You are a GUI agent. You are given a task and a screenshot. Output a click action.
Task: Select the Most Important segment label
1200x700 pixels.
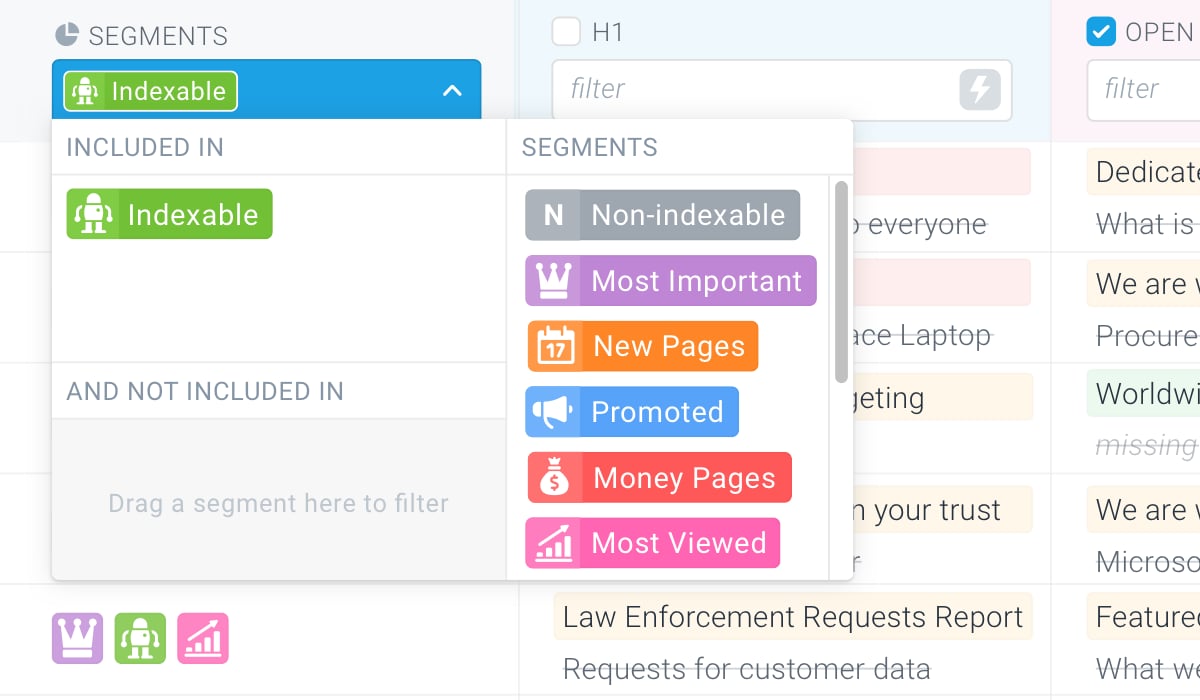(x=696, y=281)
